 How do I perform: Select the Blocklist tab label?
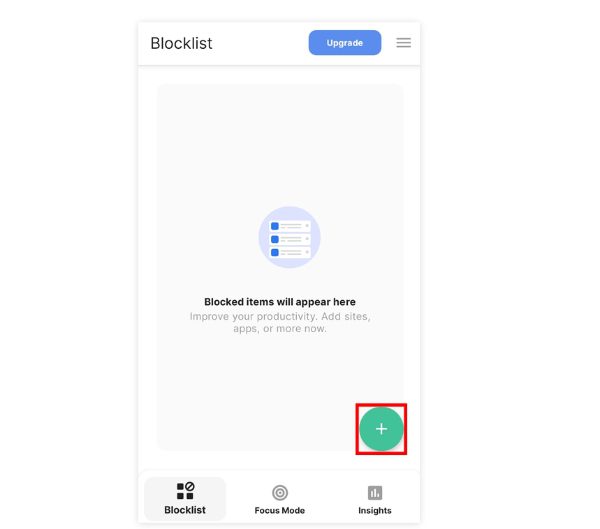[185, 510]
